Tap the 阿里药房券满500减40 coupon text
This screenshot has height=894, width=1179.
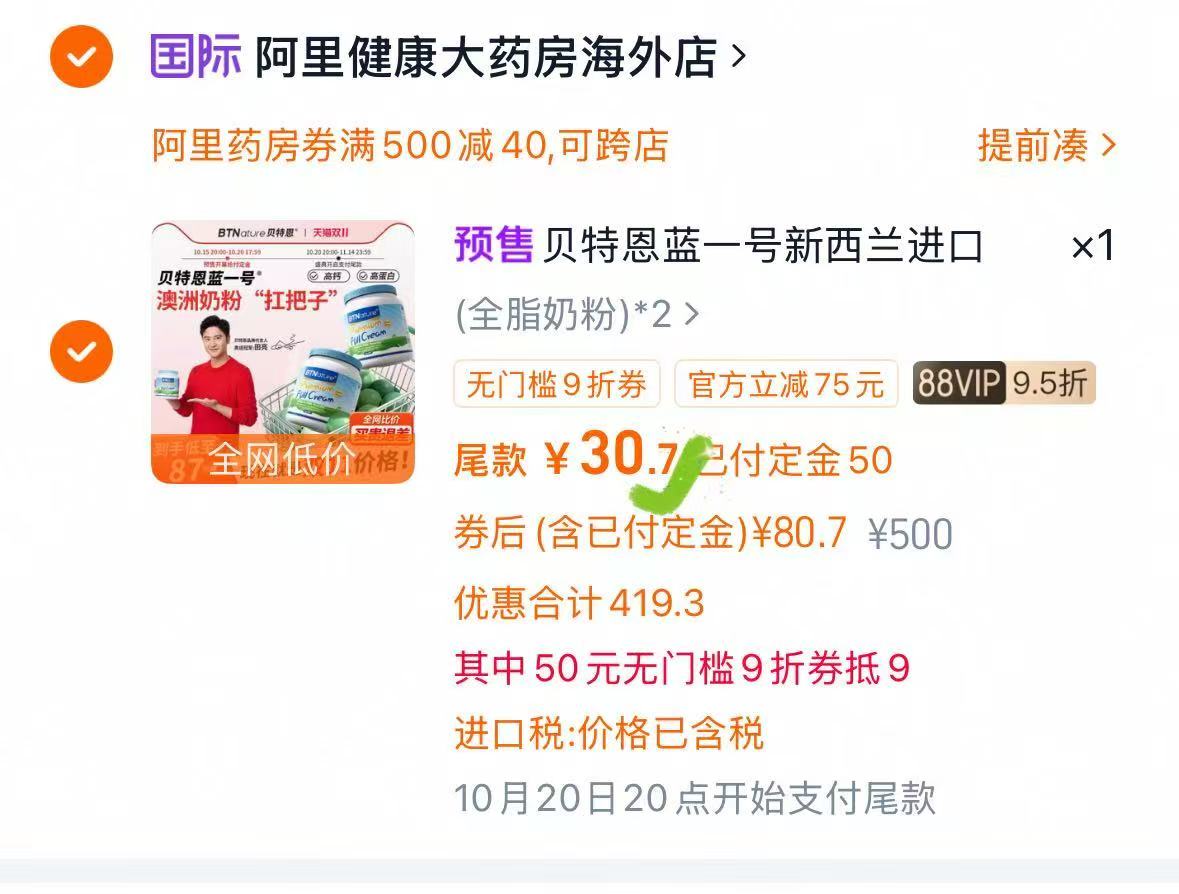411,145
